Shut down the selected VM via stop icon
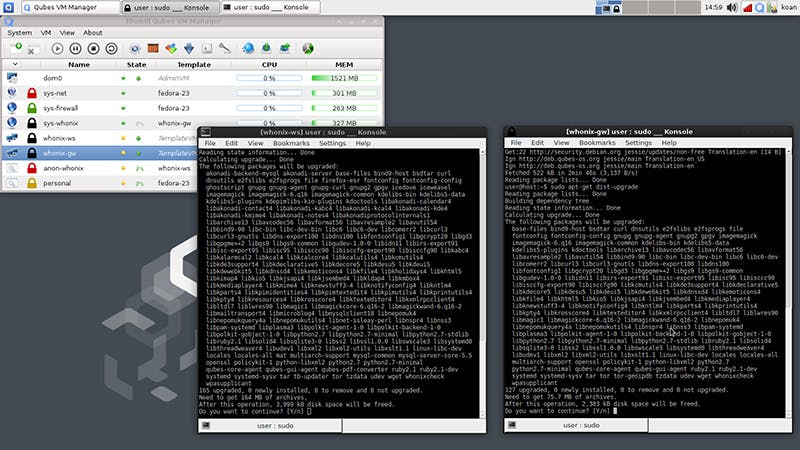 [x=93, y=48]
